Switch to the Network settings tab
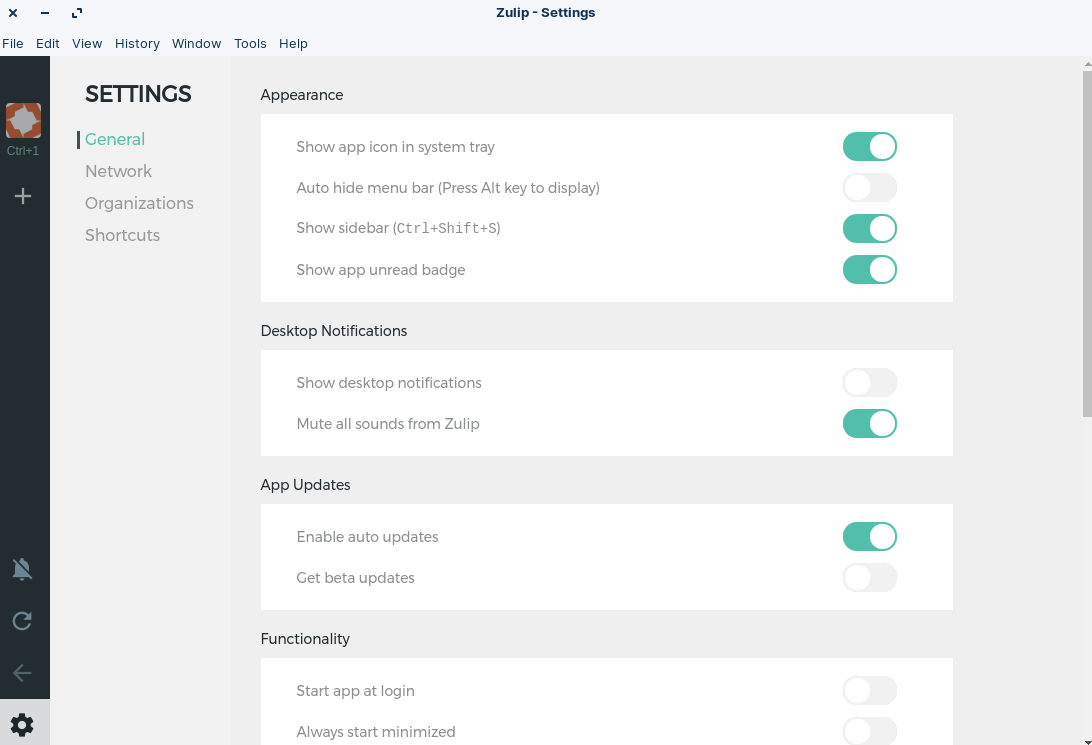1092x745 pixels. click(x=118, y=171)
